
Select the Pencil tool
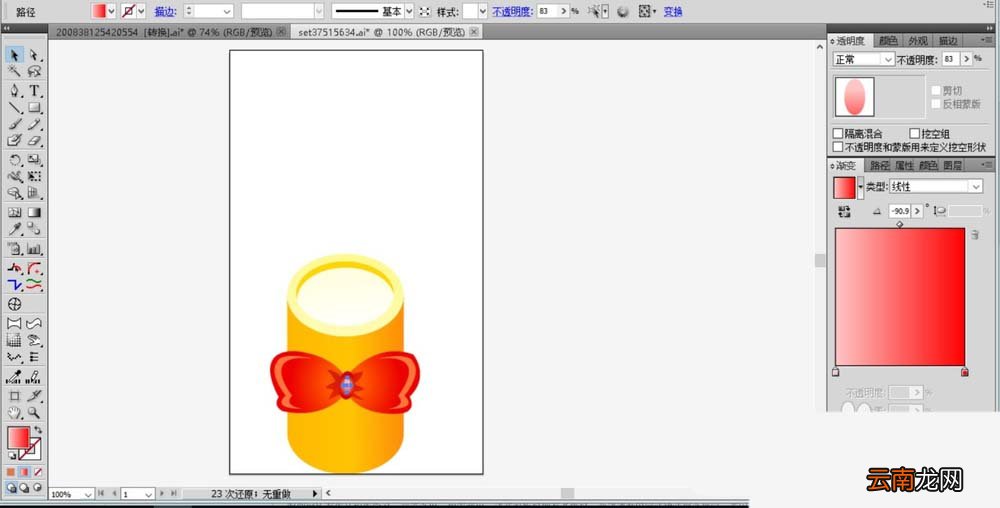coord(34,124)
